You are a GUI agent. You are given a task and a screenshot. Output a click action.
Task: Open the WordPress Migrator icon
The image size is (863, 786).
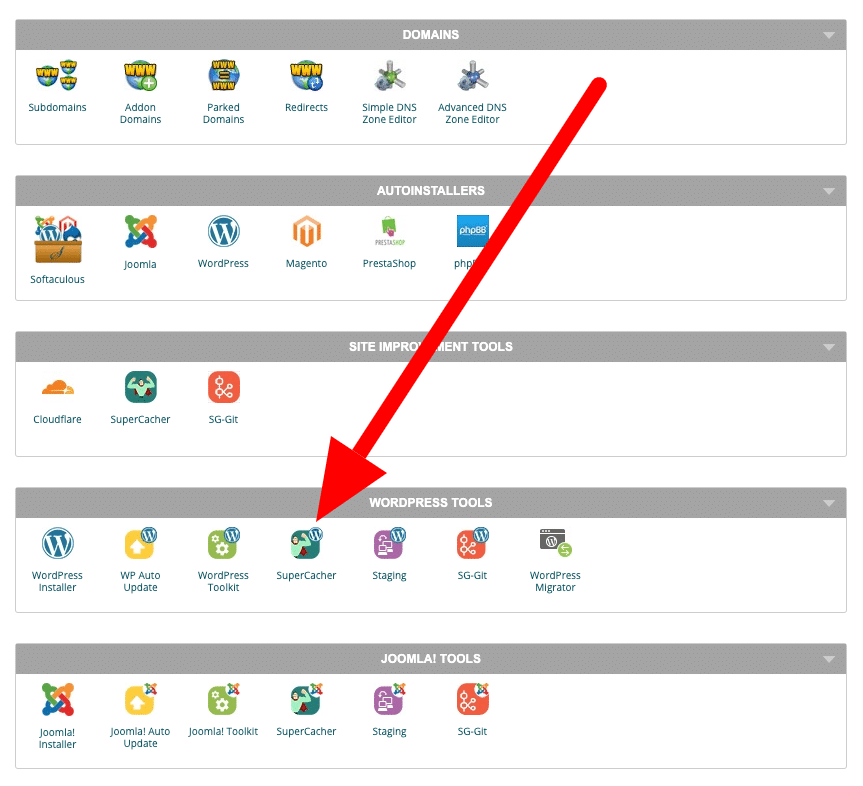pyautogui.click(x=555, y=545)
